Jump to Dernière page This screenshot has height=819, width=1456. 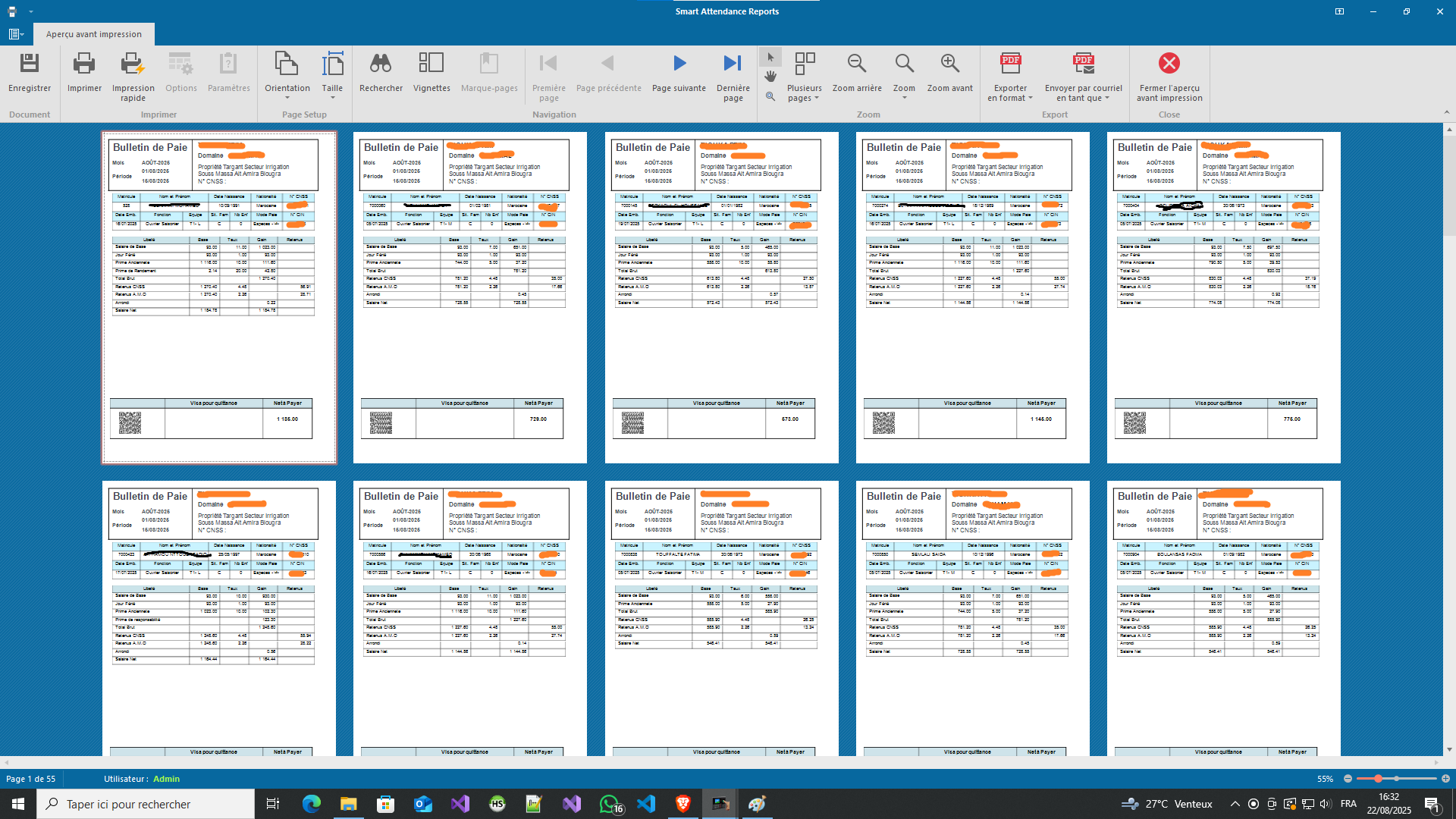tap(733, 64)
